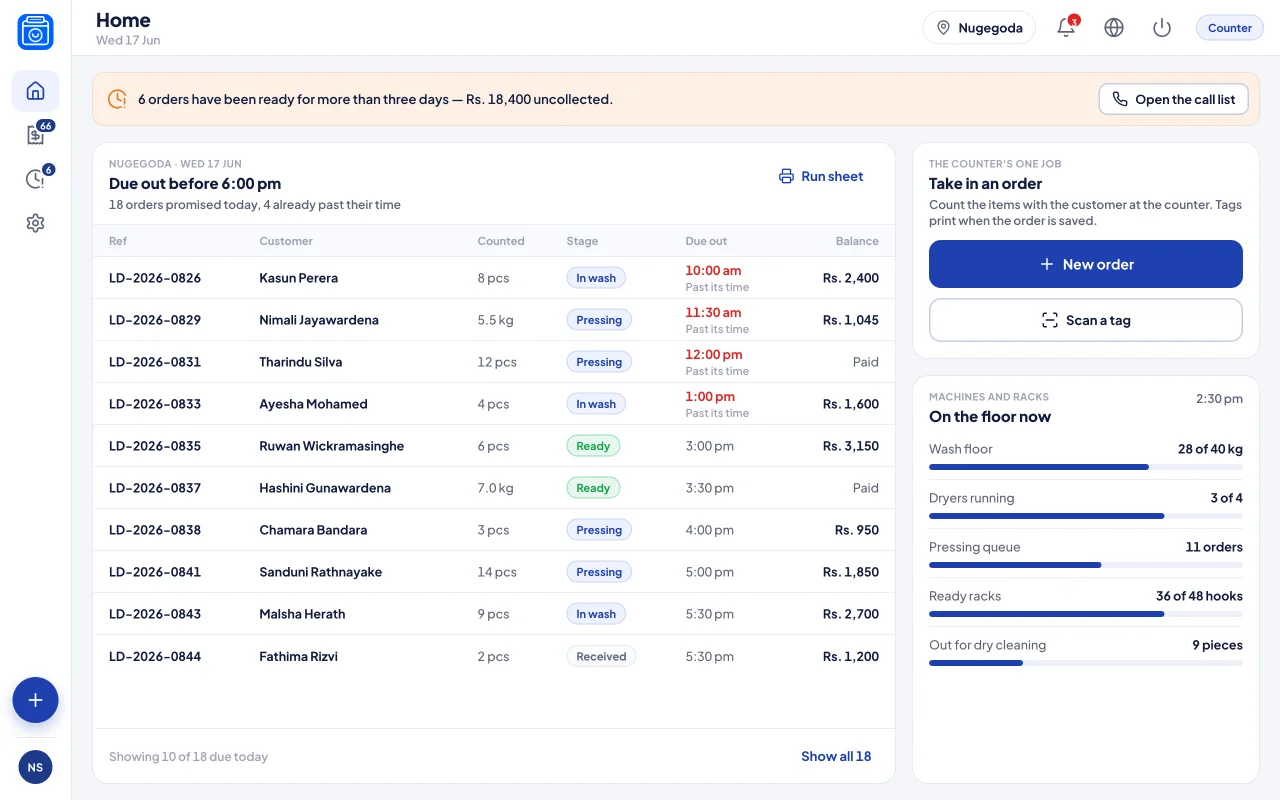Open the overdue clock sidebar icon with 6 badge
The width and height of the screenshot is (1280, 800).
tap(35, 179)
